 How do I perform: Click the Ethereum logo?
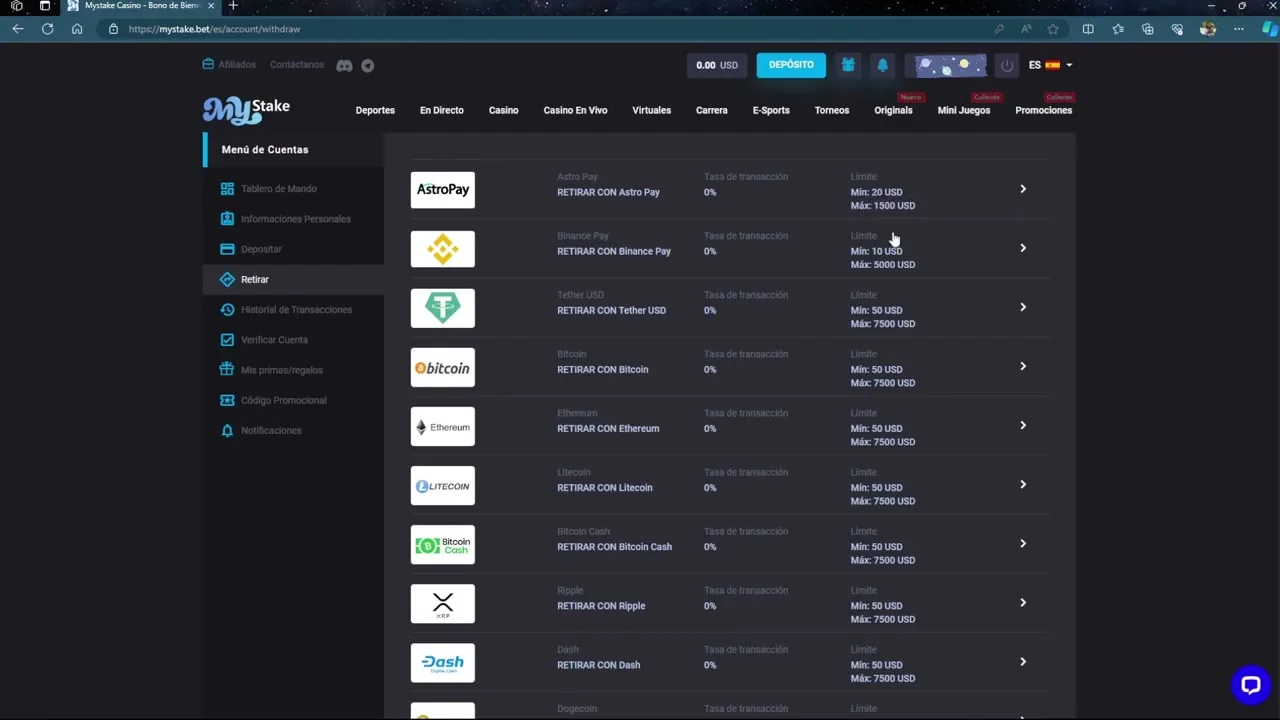click(443, 426)
